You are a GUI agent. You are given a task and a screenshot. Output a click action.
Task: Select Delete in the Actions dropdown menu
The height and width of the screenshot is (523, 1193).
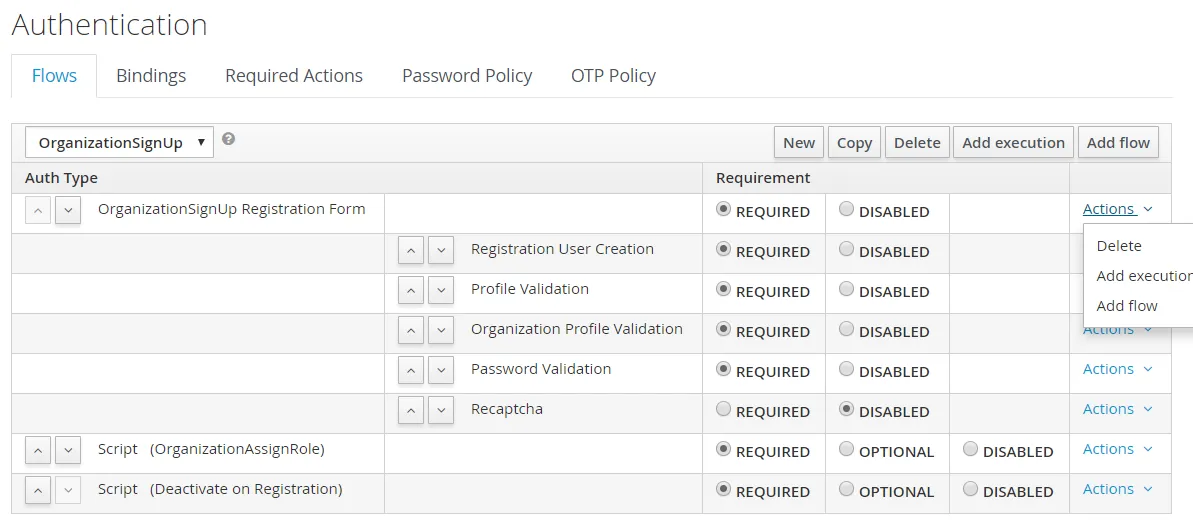click(x=1119, y=246)
